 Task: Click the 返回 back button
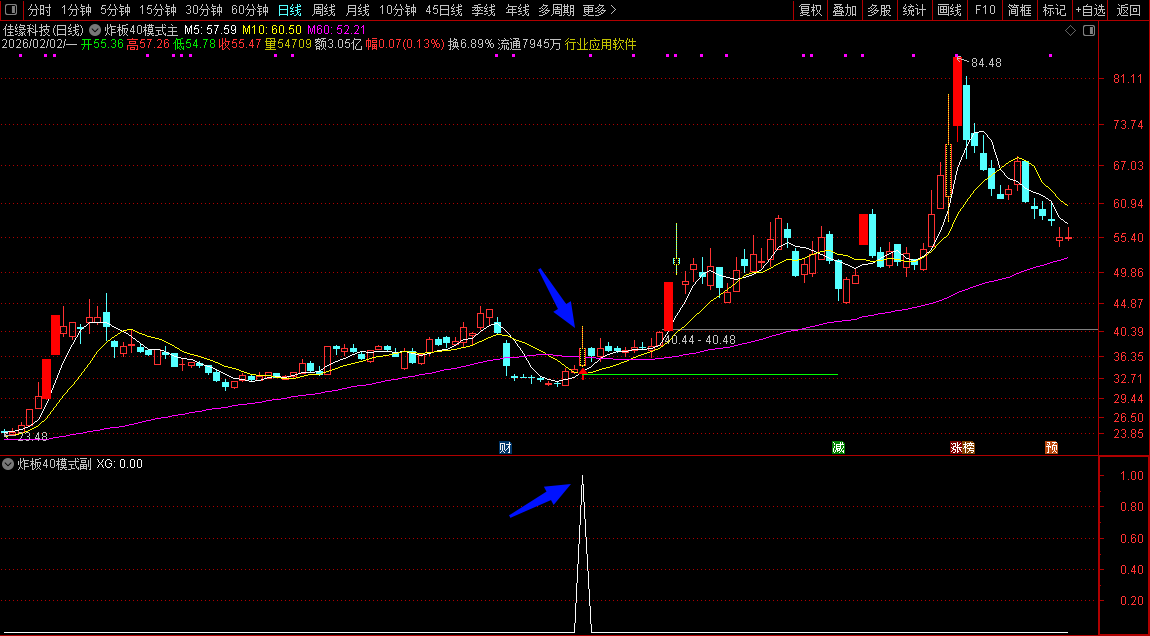(x=1129, y=10)
